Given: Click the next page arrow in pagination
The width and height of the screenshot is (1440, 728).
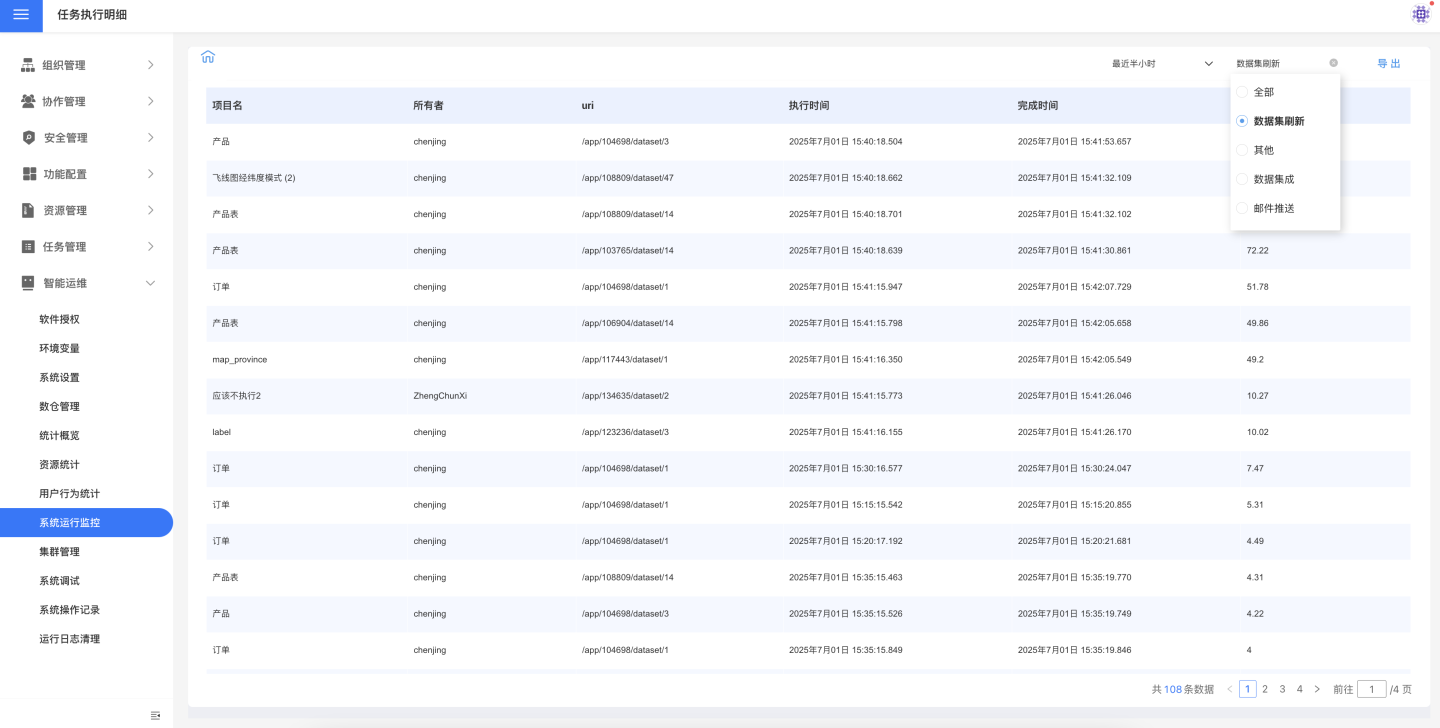Looking at the screenshot, I should (x=1317, y=689).
